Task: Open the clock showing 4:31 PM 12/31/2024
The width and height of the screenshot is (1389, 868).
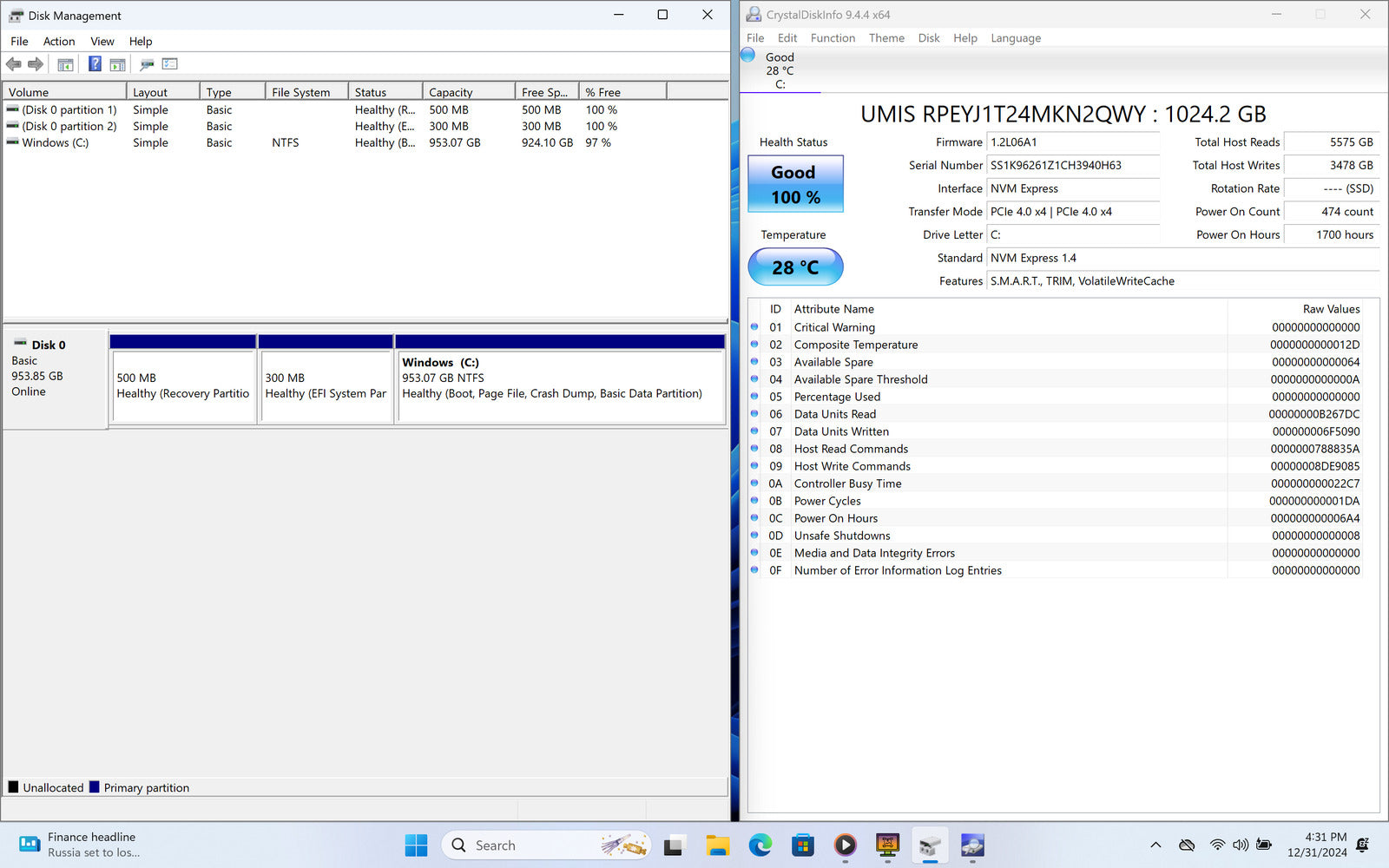Action: point(1317,845)
